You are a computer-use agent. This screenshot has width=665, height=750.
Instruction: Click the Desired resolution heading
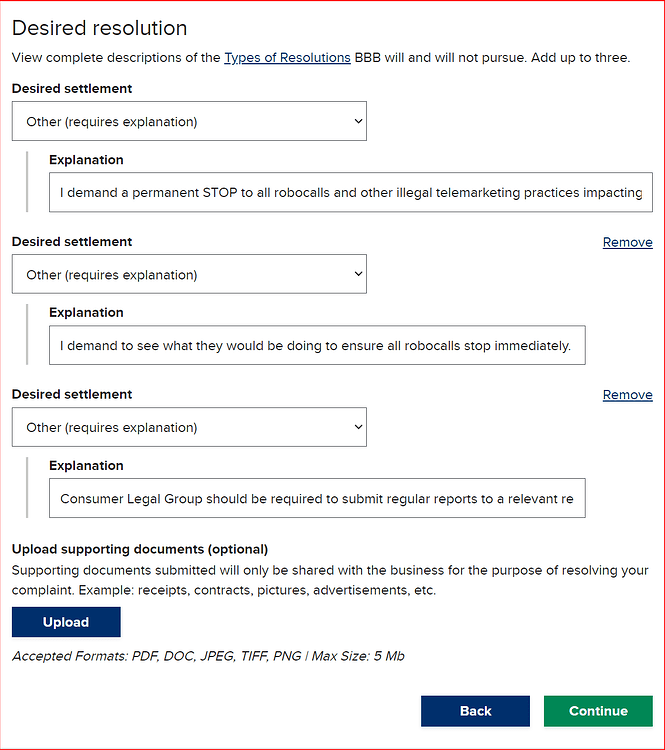pos(100,28)
